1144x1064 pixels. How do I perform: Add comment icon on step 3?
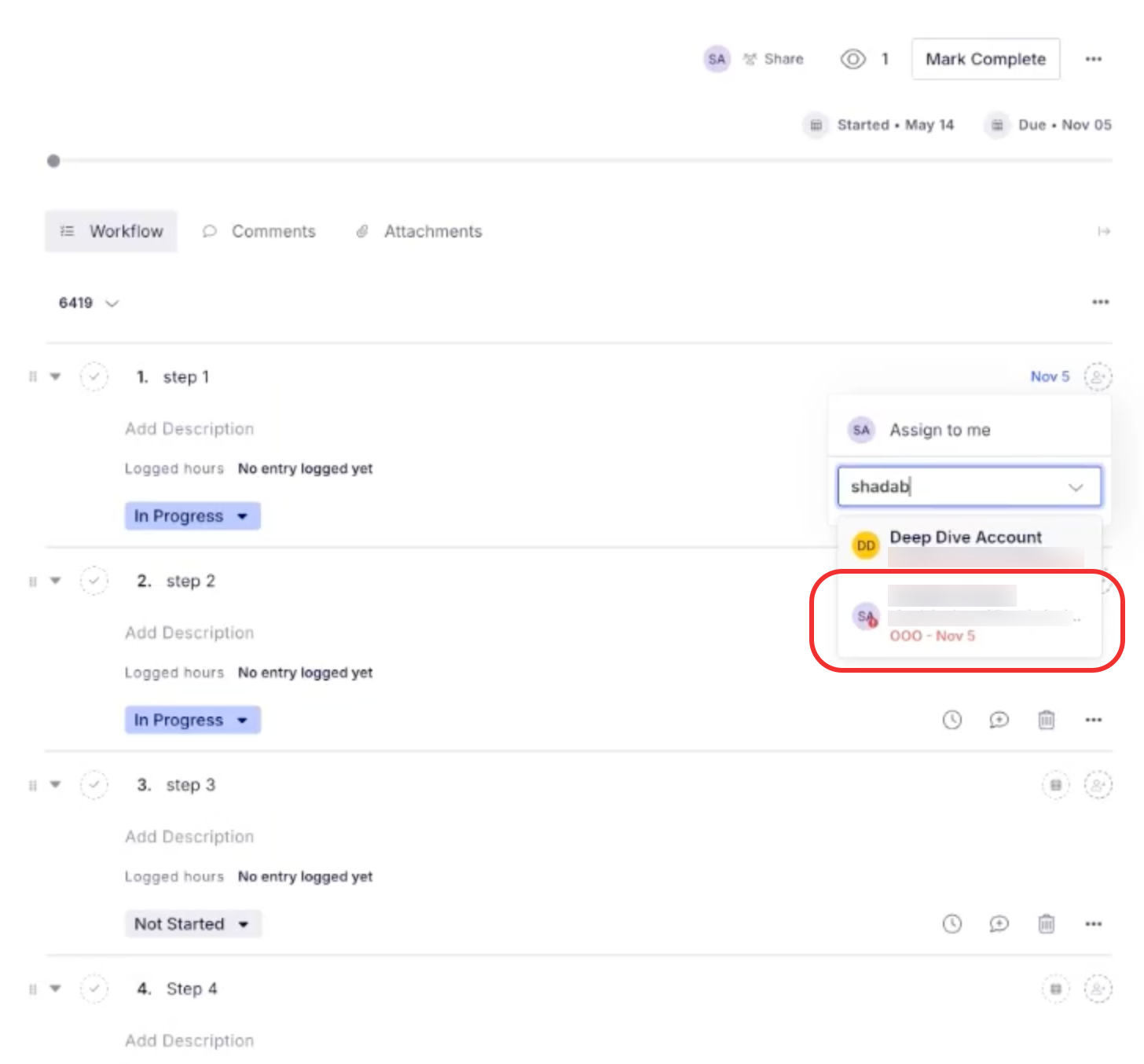[x=999, y=924]
